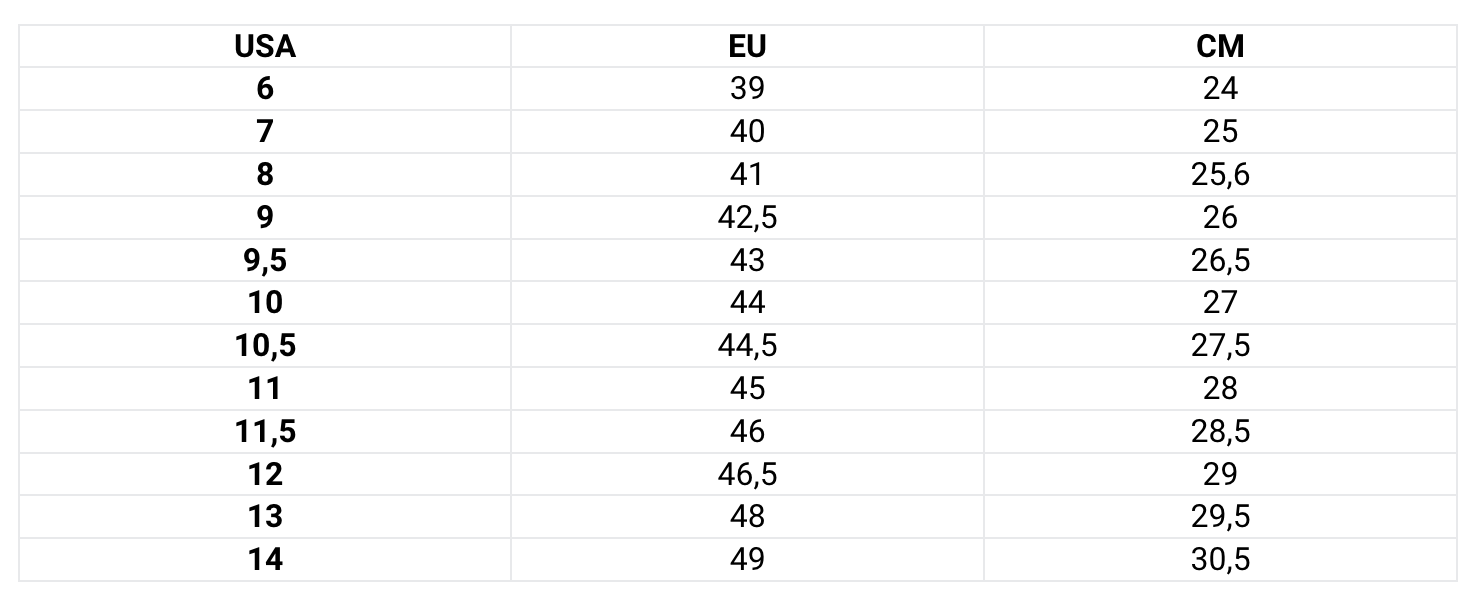Click EU size 45 cell
The width and height of the screenshot is (1478, 616).
[x=747, y=388]
